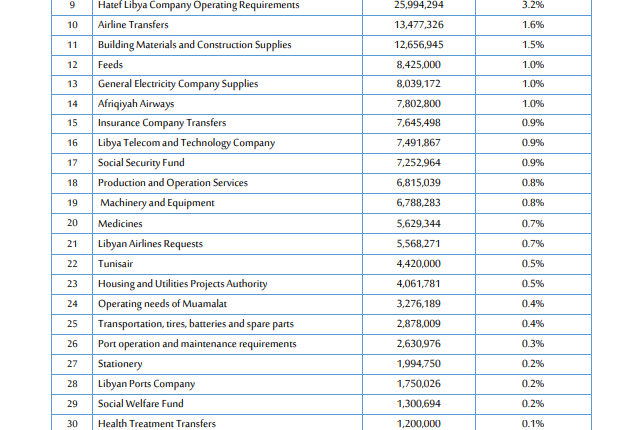
Task: Select the 3.2% percentage cell
Action: click(533, 5)
